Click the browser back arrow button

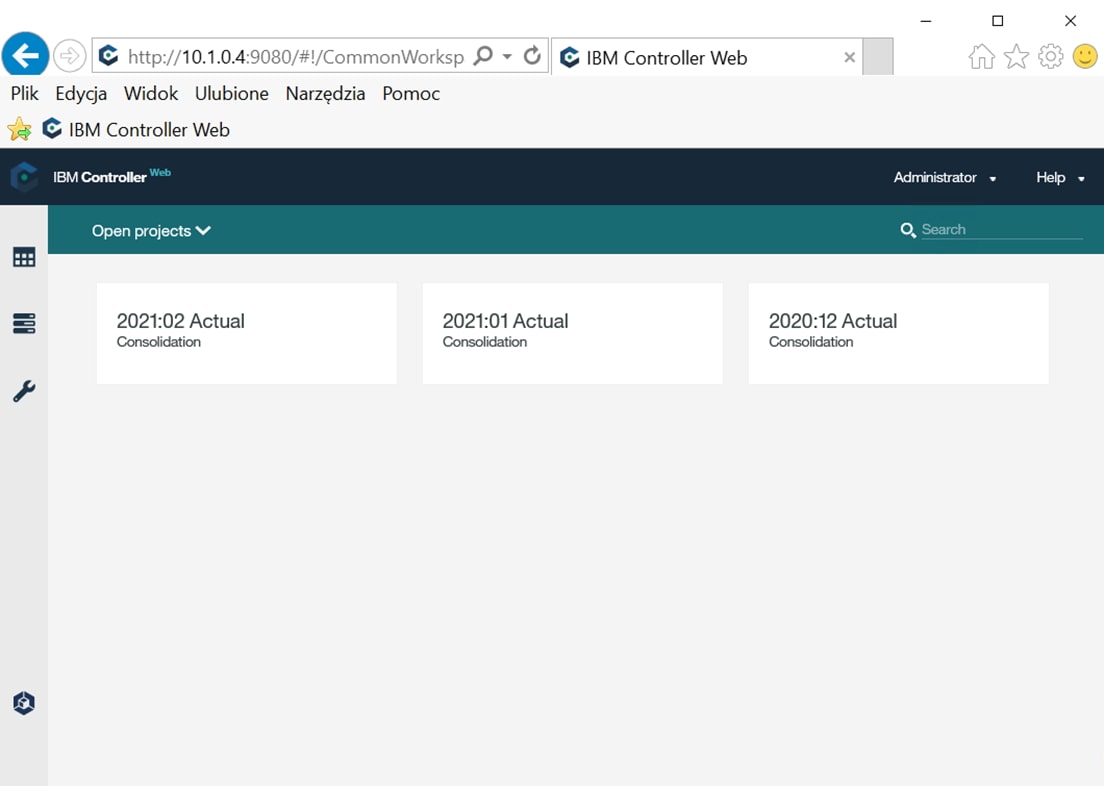pyautogui.click(x=25, y=55)
